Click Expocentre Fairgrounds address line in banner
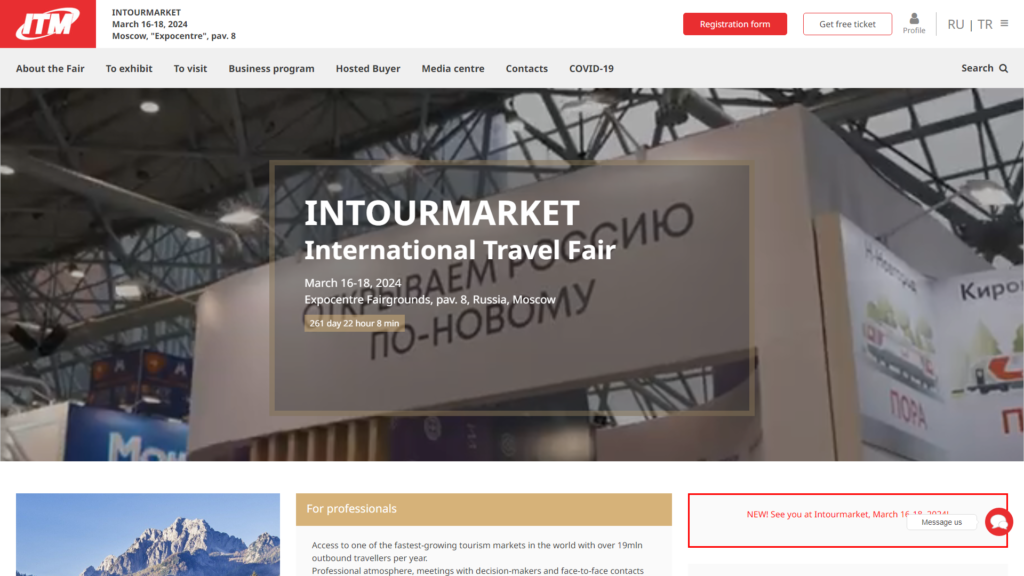Image resolution: width=1024 pixels, height=576 pixels. (x=430, y=300)
